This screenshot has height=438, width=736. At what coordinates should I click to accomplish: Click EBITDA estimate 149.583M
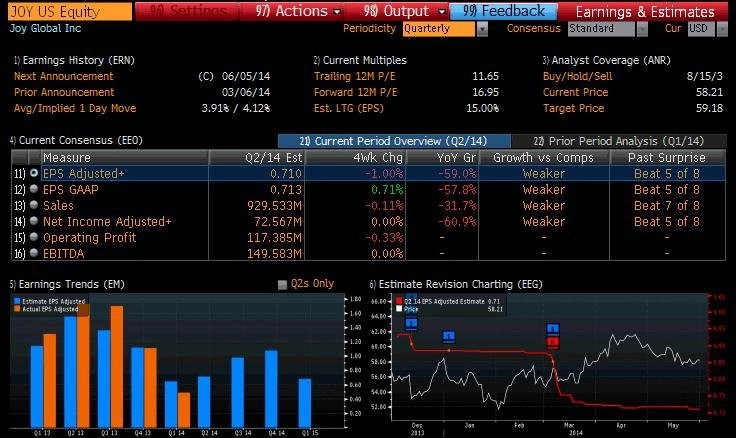pos(275,254)
